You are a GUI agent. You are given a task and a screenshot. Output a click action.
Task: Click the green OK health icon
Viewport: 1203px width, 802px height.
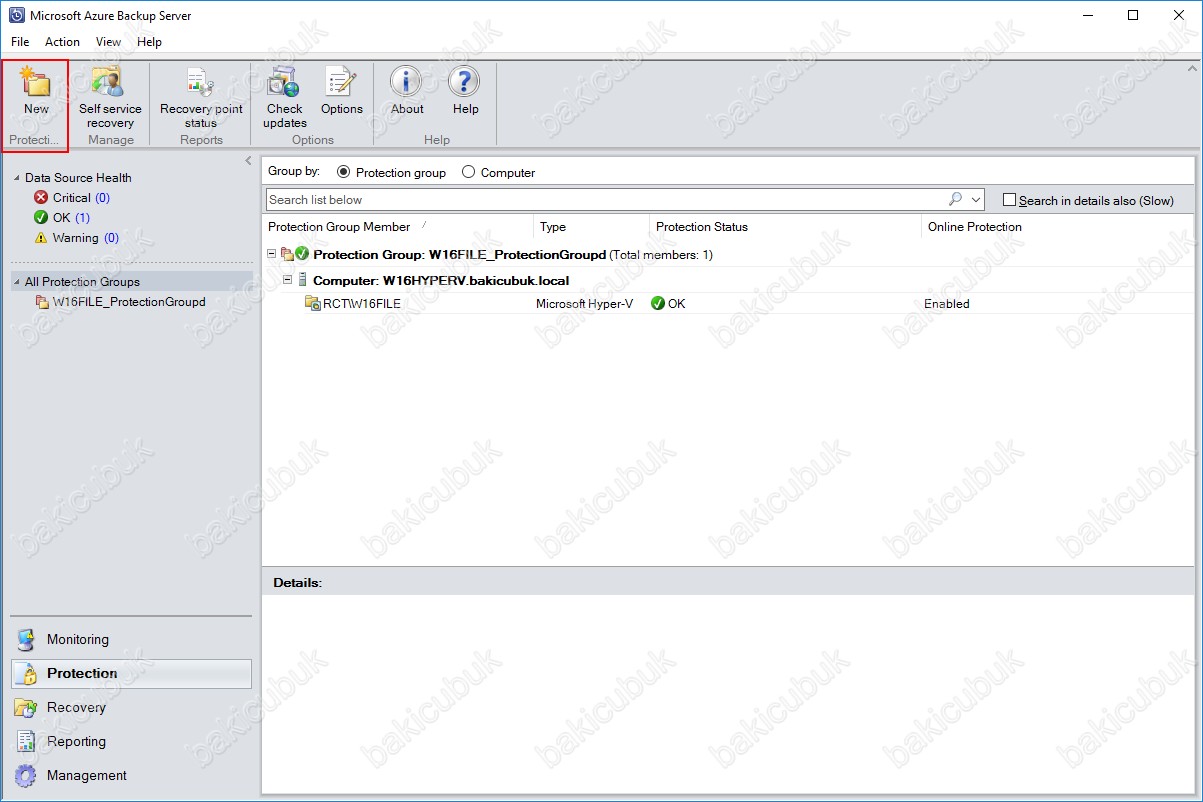[41, 218]
